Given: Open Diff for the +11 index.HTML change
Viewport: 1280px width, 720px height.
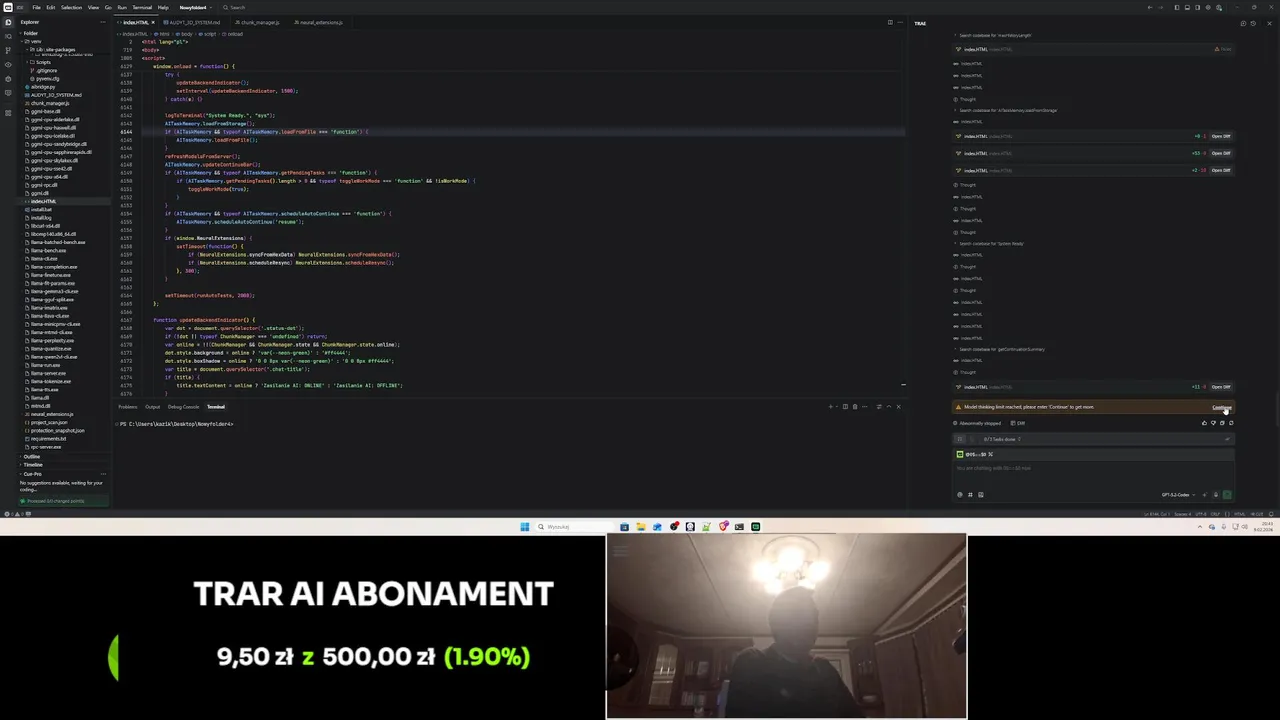Looking at the screenshot, I should [1221, 387].
